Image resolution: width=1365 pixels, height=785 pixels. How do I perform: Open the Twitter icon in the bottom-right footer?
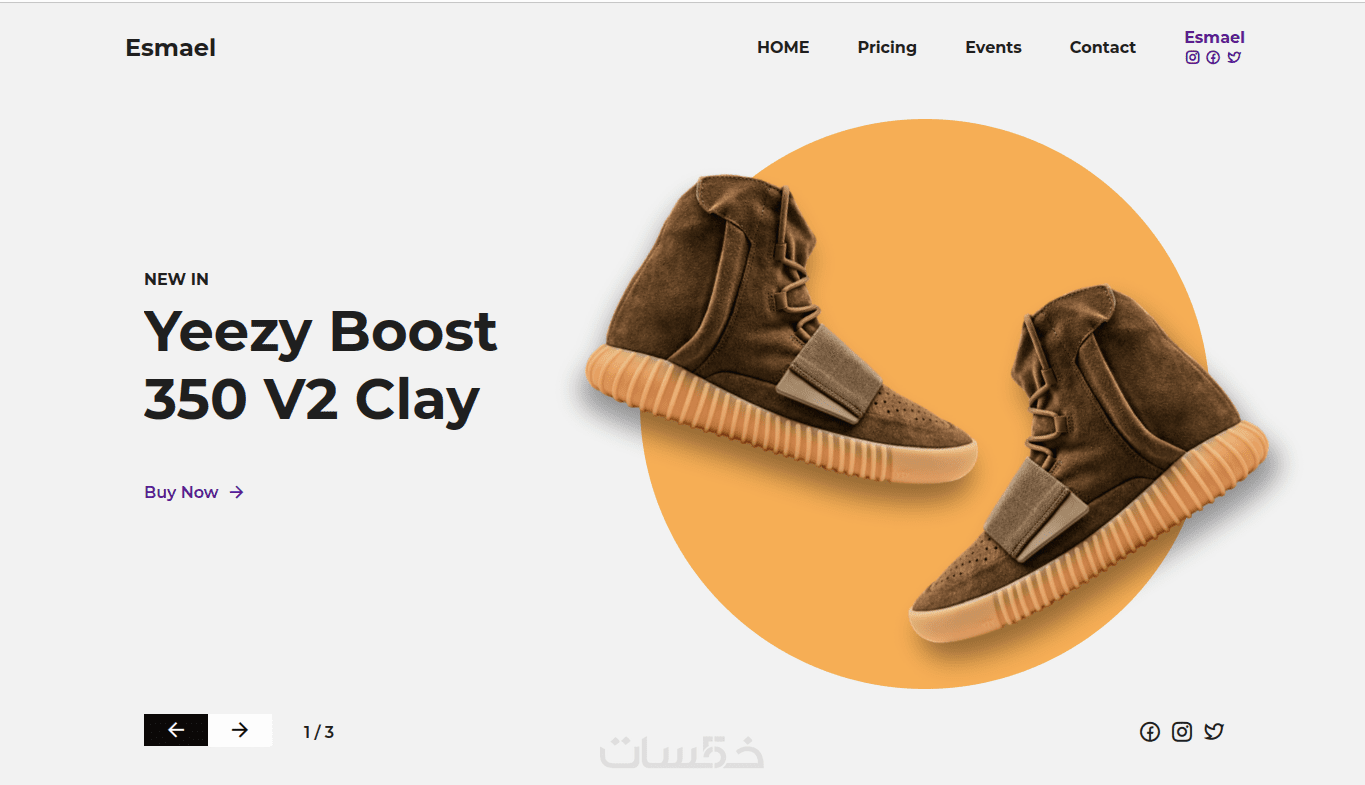(1214, 732)
